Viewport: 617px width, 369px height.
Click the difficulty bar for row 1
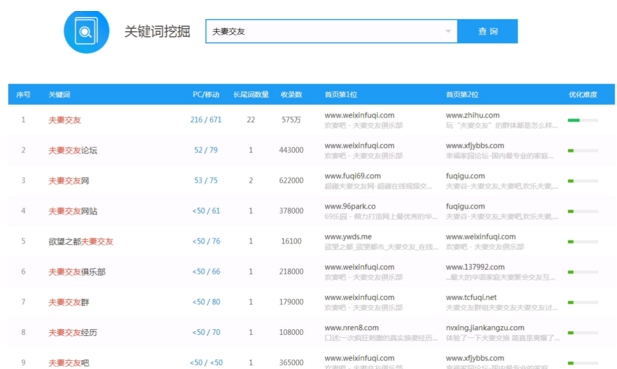[583, 120]
